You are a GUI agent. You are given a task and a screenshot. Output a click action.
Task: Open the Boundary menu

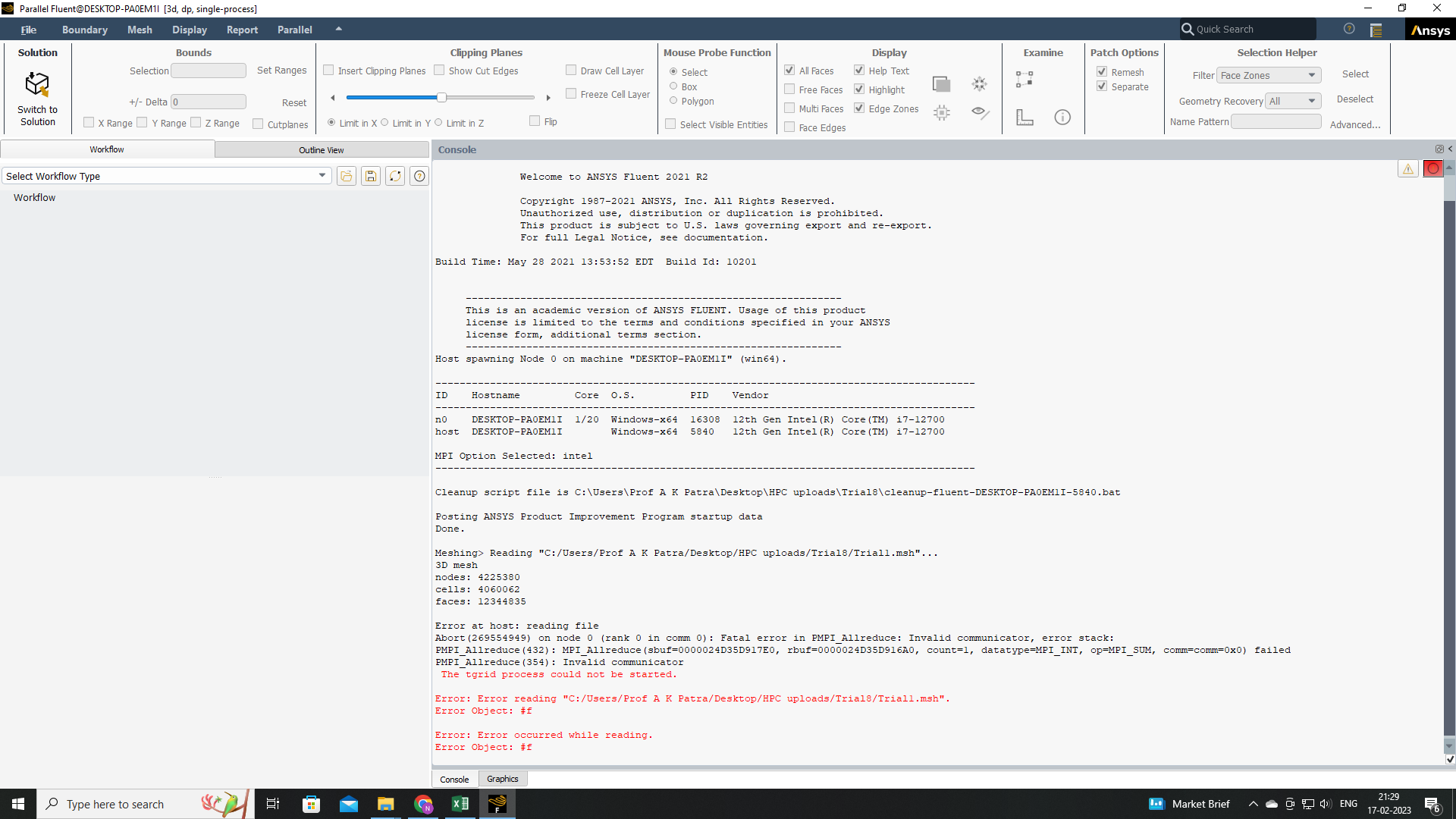tap(84, 30)
